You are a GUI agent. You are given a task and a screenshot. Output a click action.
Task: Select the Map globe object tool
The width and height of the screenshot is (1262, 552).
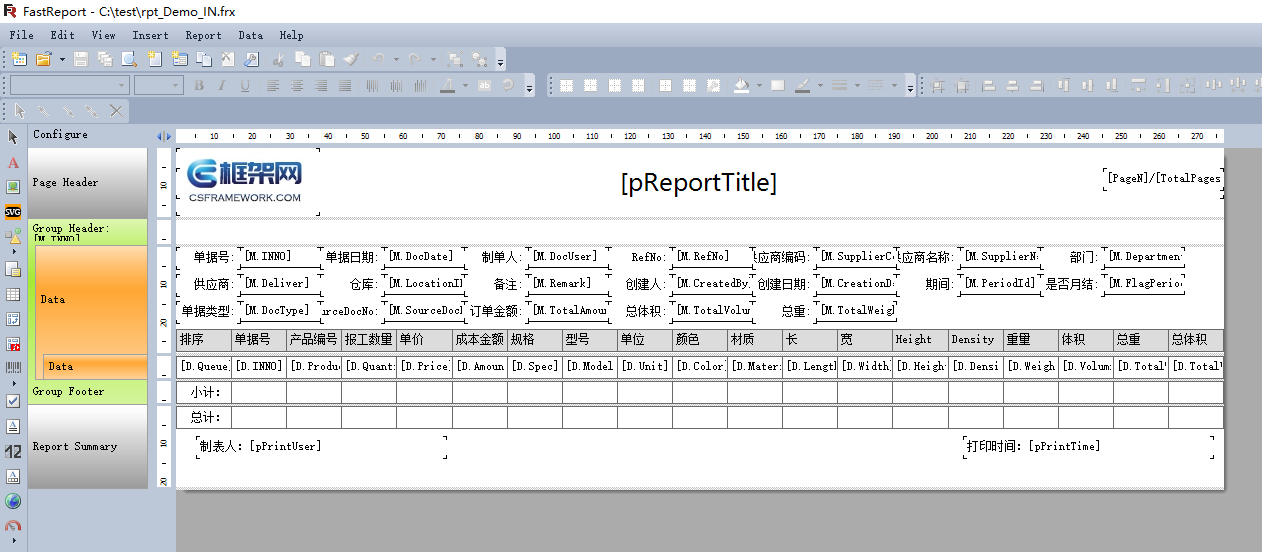pos(13,501)
